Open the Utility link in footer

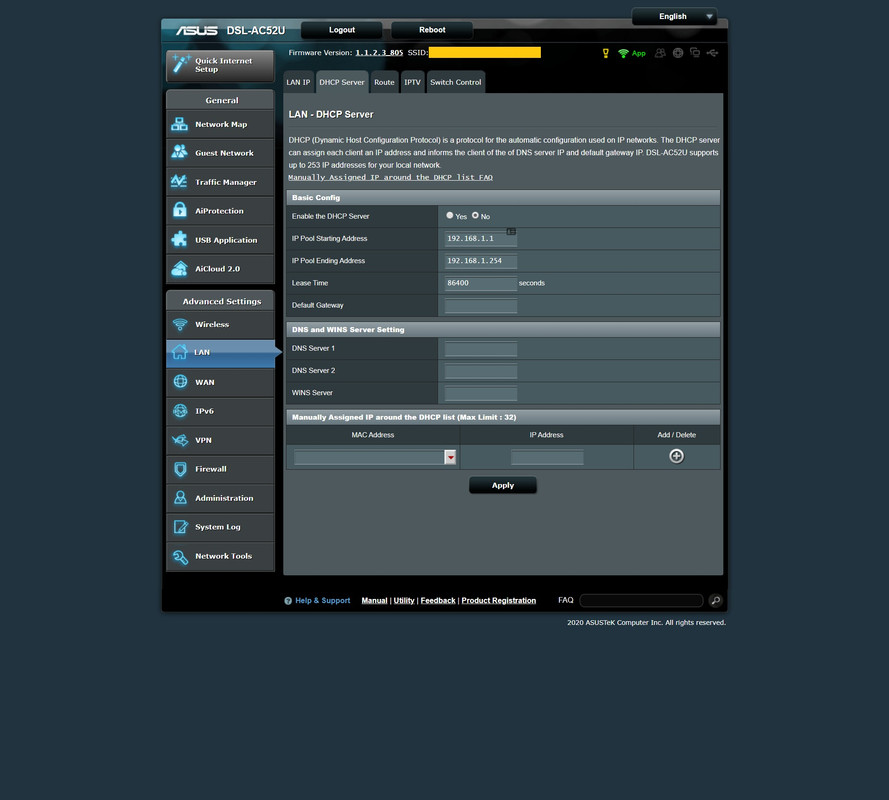[x=404, y=600]
